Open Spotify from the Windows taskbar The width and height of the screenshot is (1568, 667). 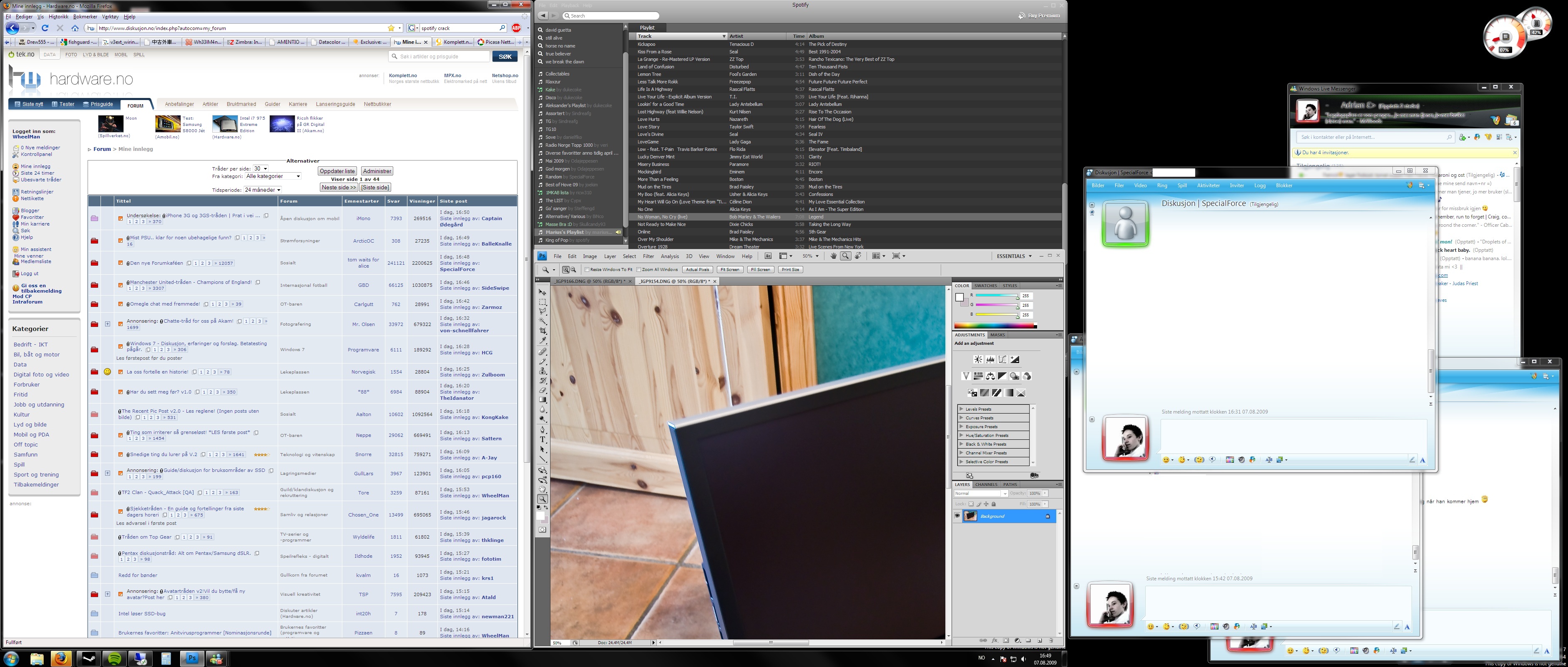pyautogui.click(x=114, y=659)
